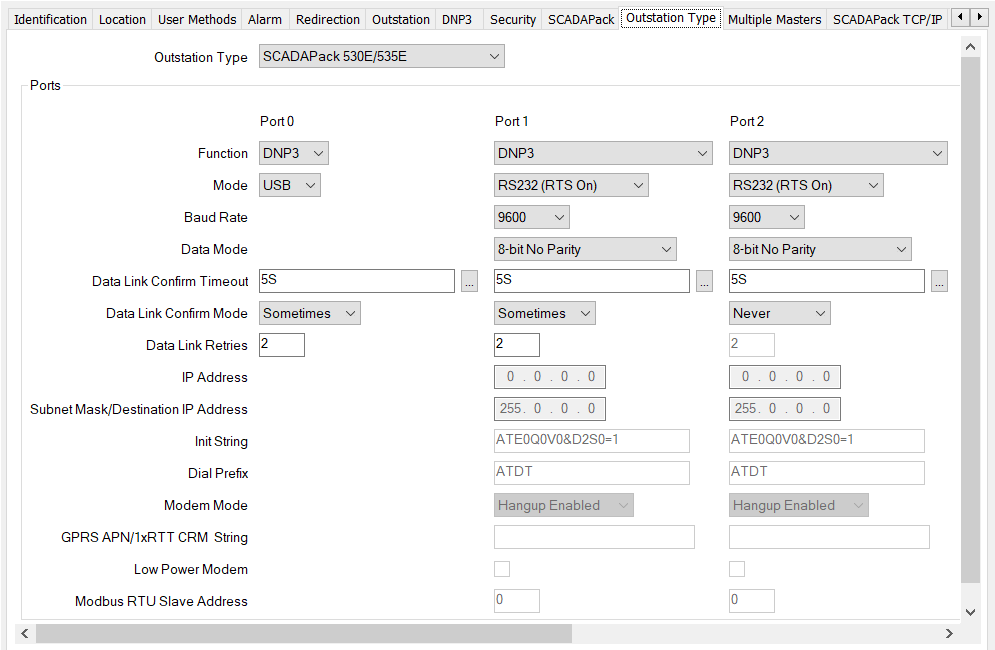Click the Port 2 timeout ellipsis button
995x650 pixels.
pos(939,280)
